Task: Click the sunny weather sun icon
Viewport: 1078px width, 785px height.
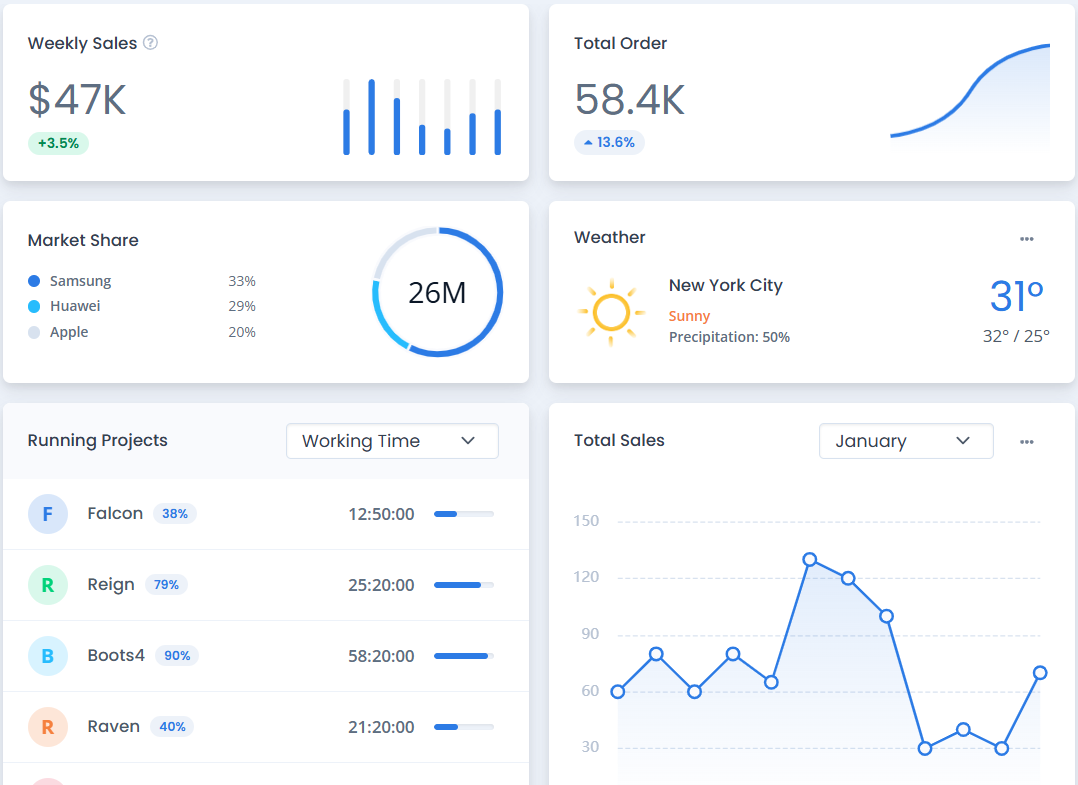Action: pyautogui.click(x=610, y=313)
